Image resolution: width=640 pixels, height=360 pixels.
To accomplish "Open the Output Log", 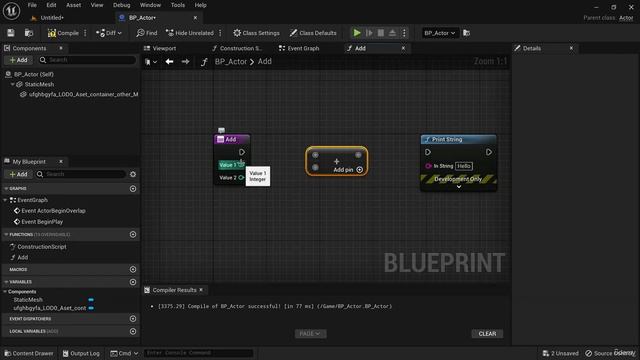I will pyautogui.click(x=81, y=353).
